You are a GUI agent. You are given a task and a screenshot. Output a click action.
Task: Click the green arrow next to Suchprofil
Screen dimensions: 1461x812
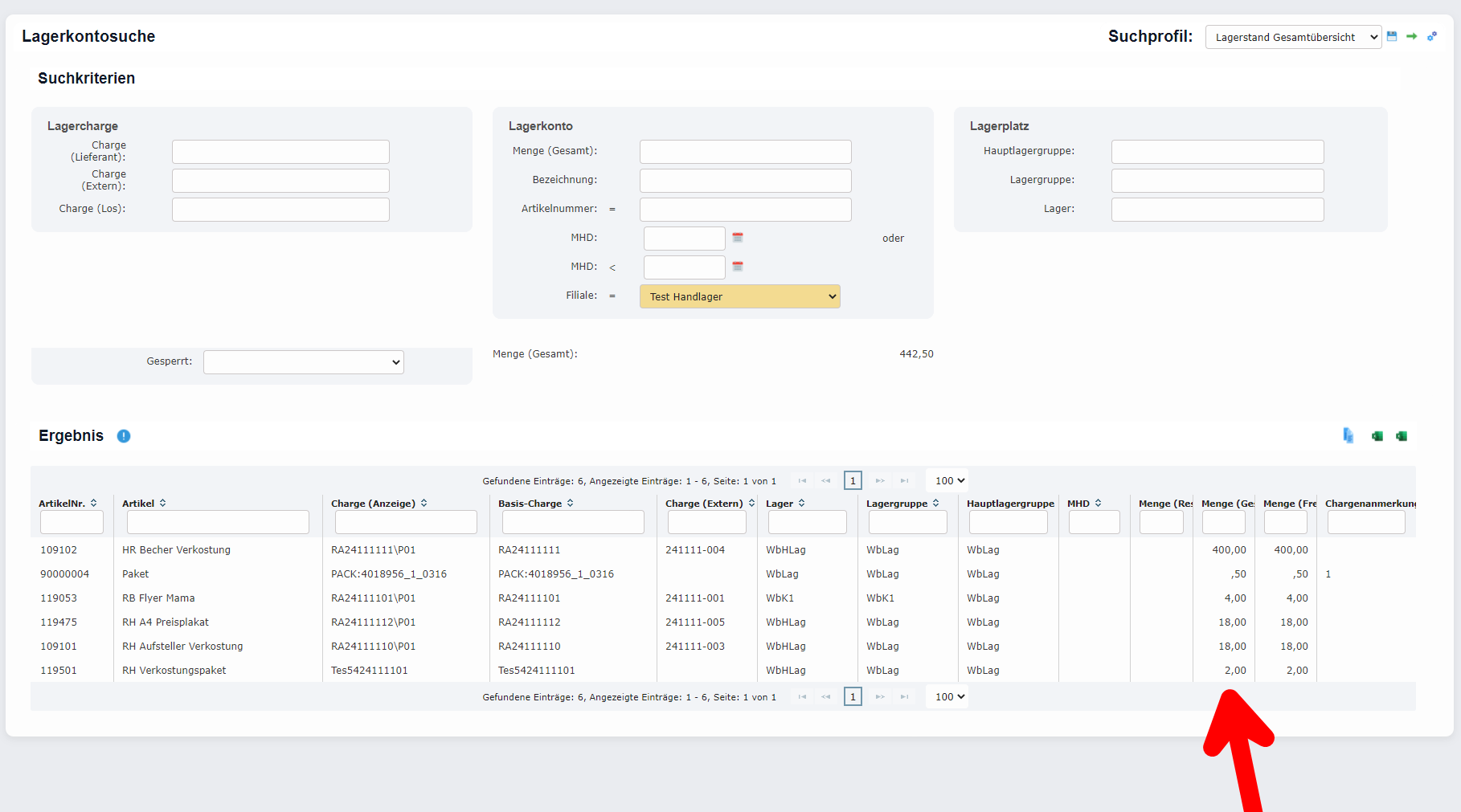[1411, 36]
